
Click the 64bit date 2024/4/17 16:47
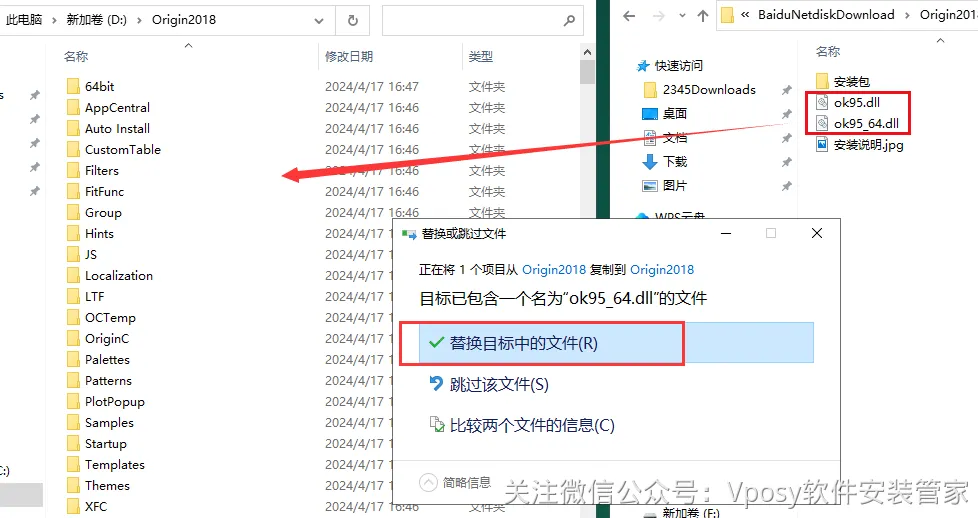(372, 86)
